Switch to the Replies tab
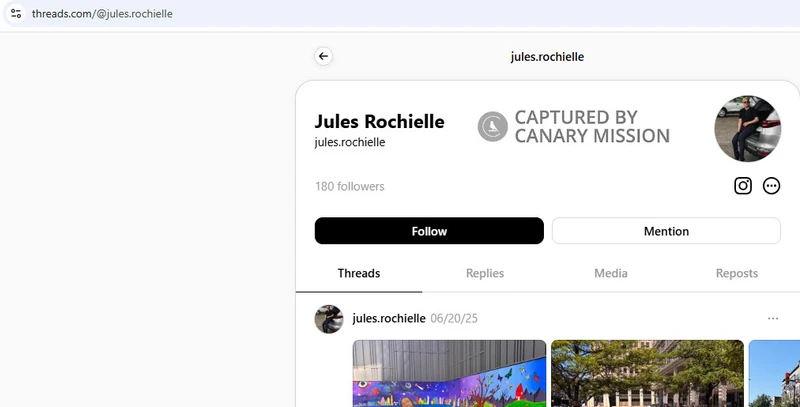Viewport: 800px width, 407px height. (485, 273)
